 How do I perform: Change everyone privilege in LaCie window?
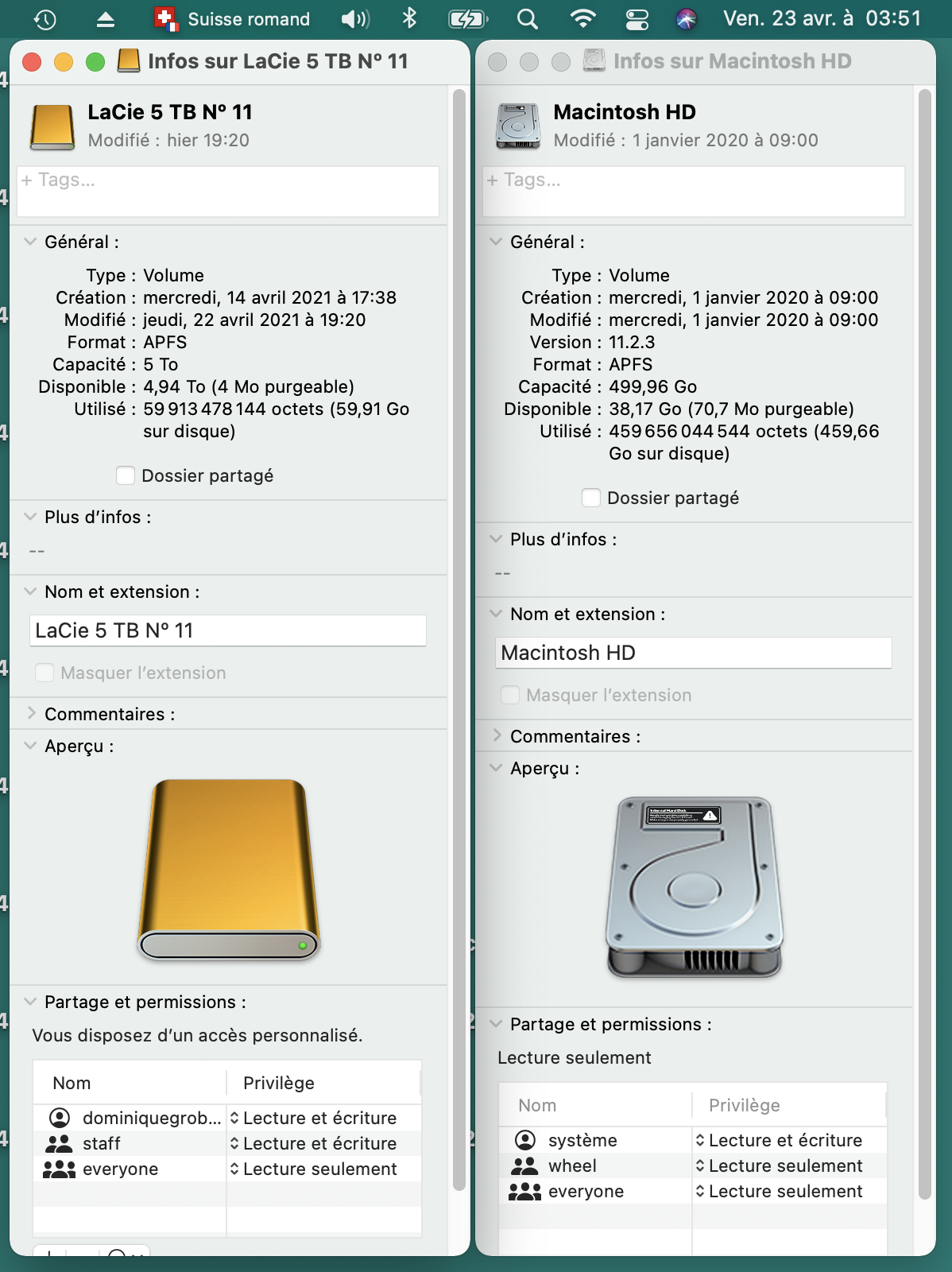314,1169
